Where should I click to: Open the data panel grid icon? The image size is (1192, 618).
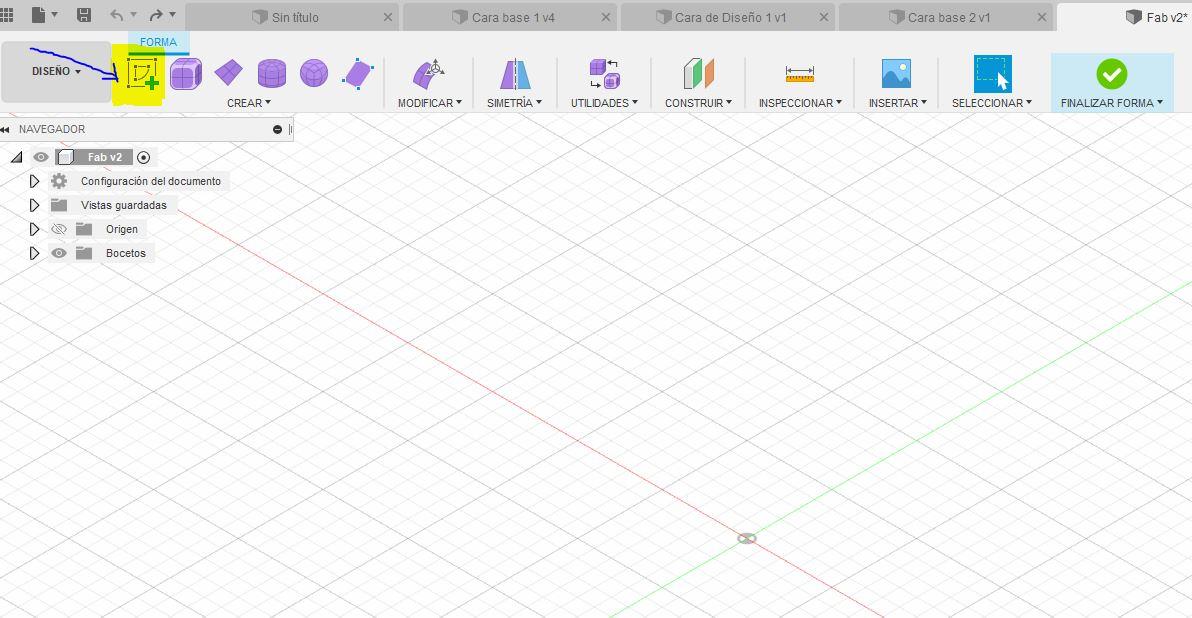pyautogui.click(x=6, y=15)
